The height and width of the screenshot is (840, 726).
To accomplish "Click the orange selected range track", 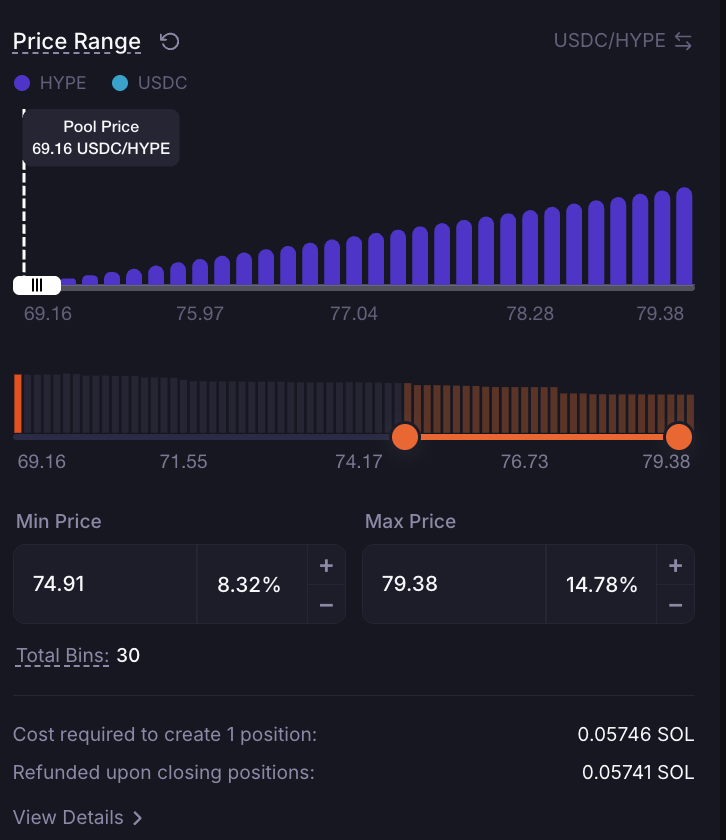I will (x=542, y=437).
